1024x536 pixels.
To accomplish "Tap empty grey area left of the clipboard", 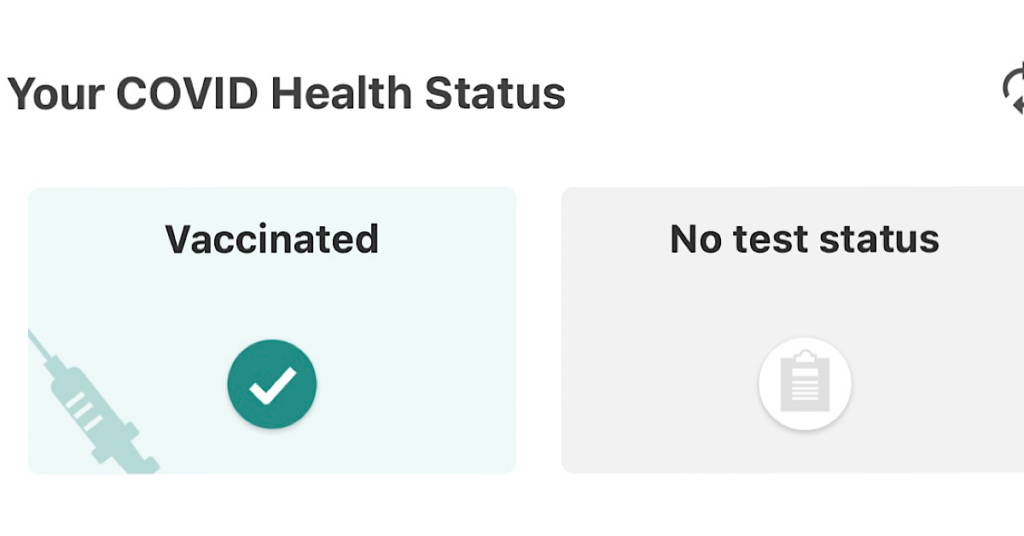I will coord(660,384).
